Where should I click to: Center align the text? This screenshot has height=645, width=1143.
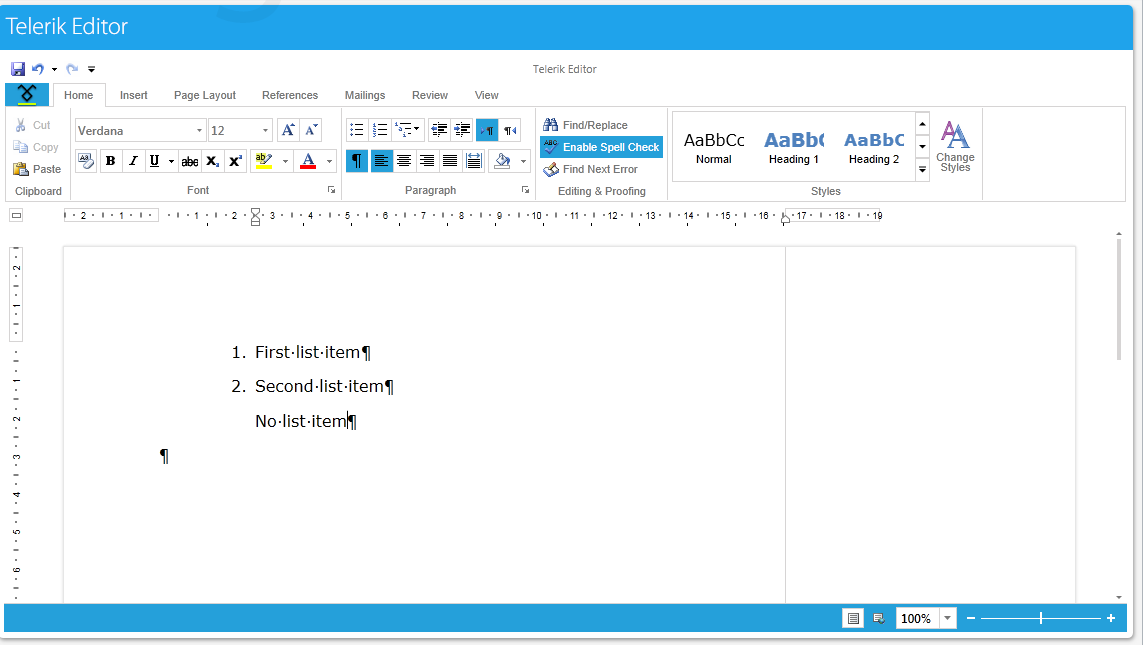pos(404,161)
